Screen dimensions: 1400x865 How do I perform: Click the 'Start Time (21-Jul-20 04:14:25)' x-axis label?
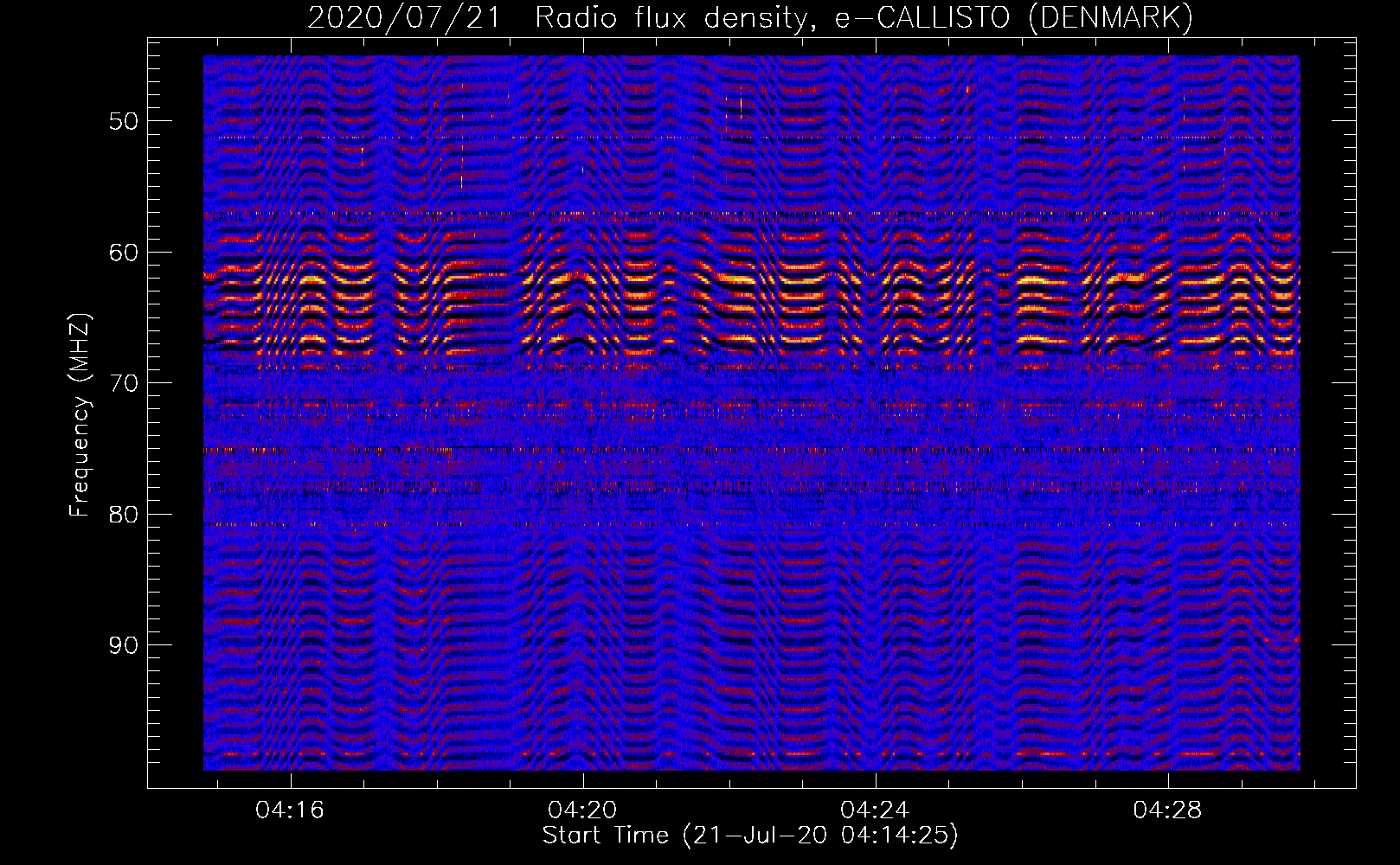click(x=750, y=836)
